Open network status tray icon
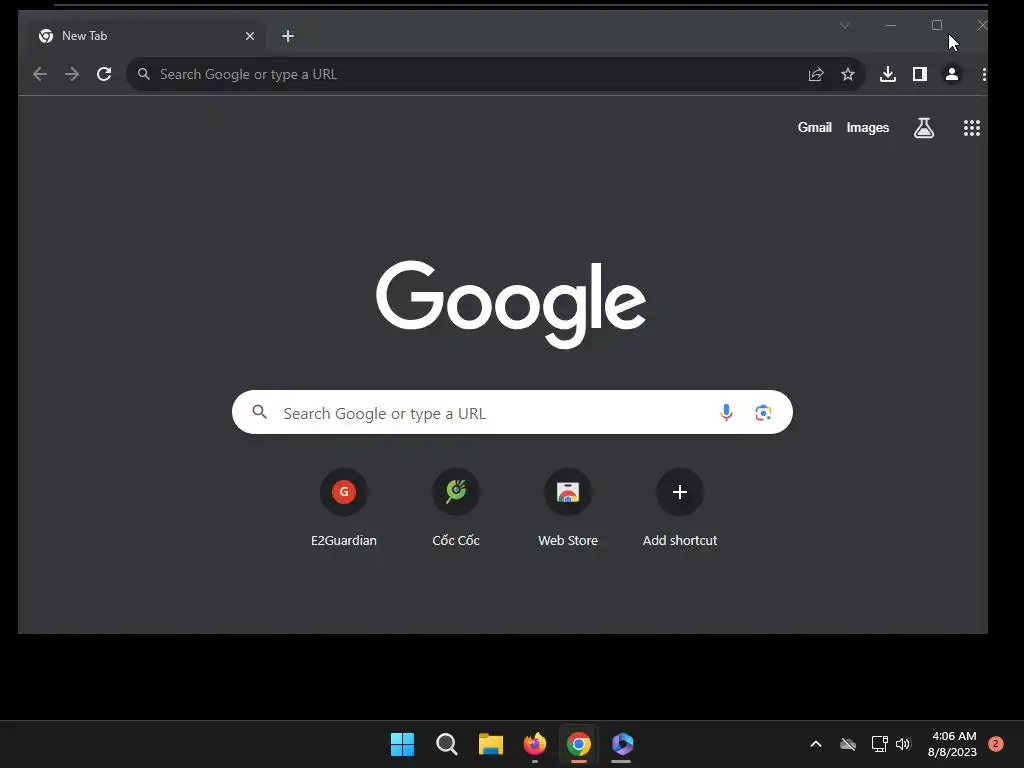 pos(879,744)
